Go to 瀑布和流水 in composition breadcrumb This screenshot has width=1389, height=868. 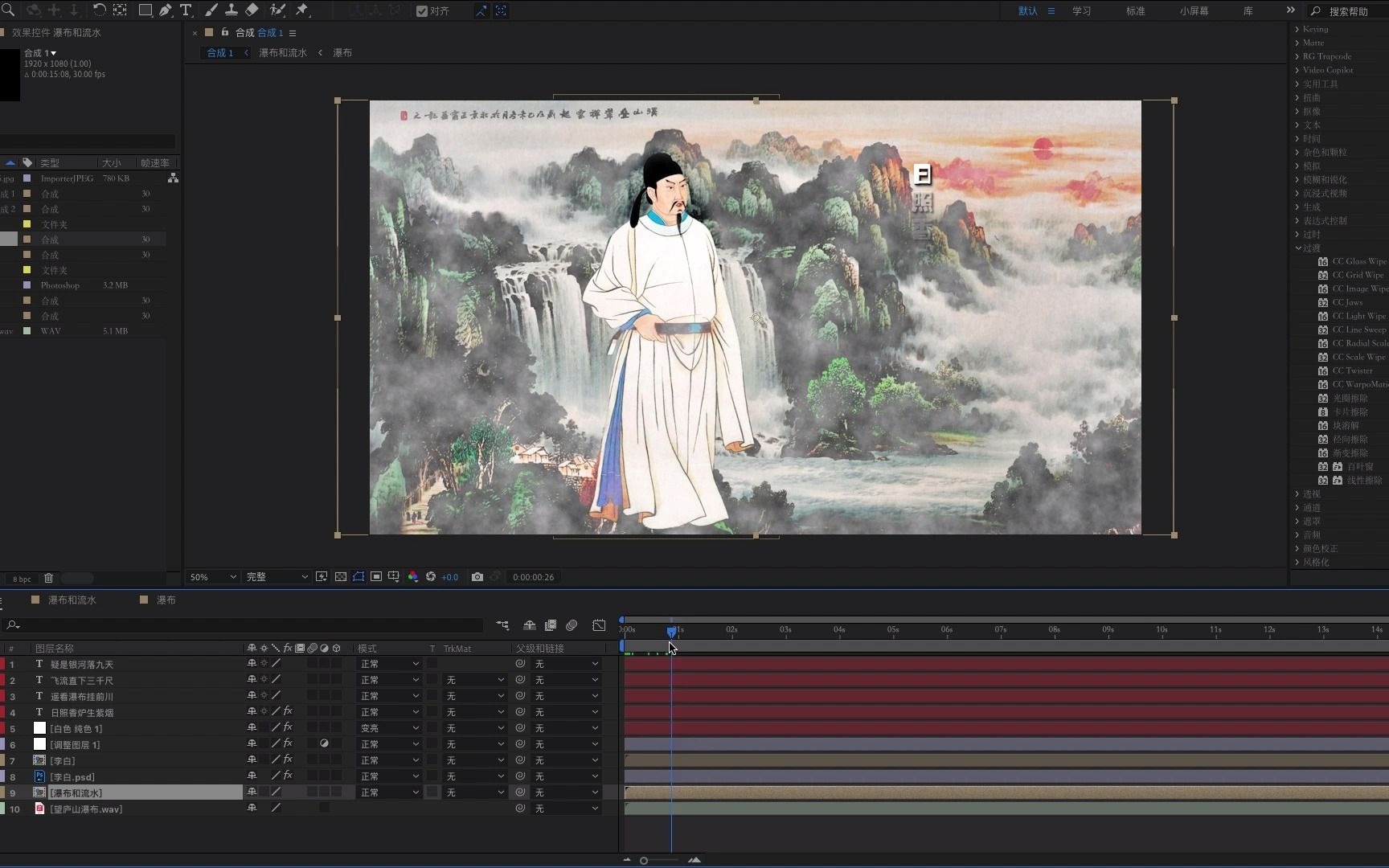282,53
